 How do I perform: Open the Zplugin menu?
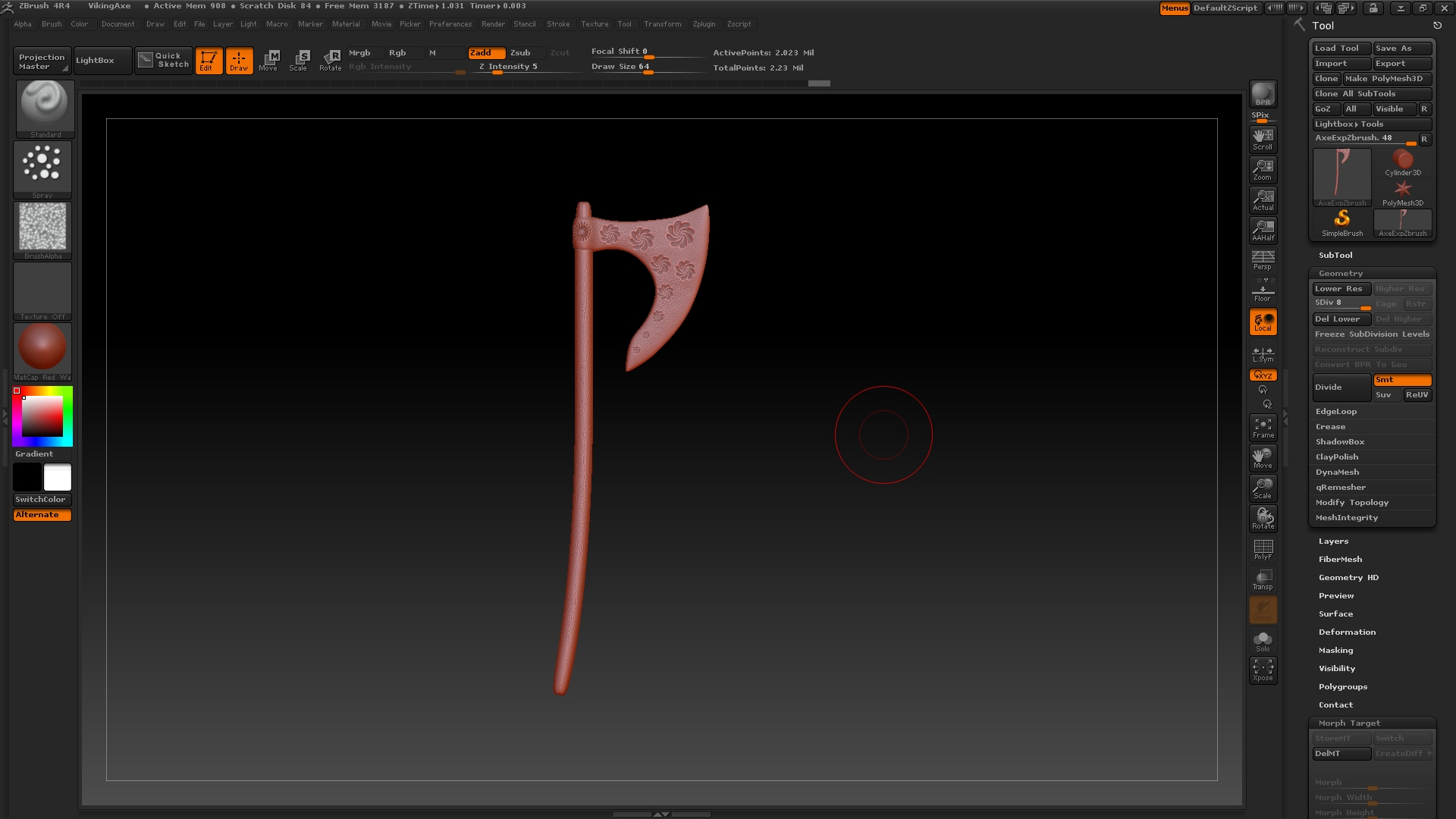point(704,24)
